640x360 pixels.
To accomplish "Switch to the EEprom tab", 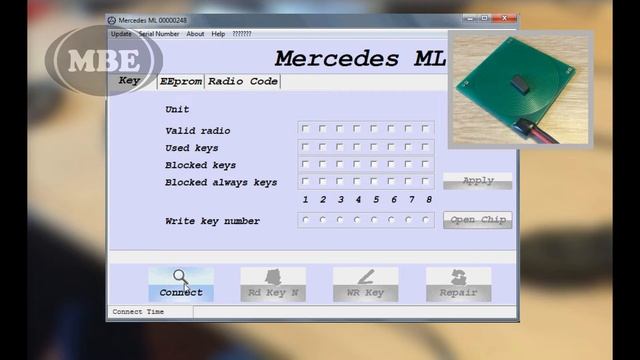I will (181, 82).
